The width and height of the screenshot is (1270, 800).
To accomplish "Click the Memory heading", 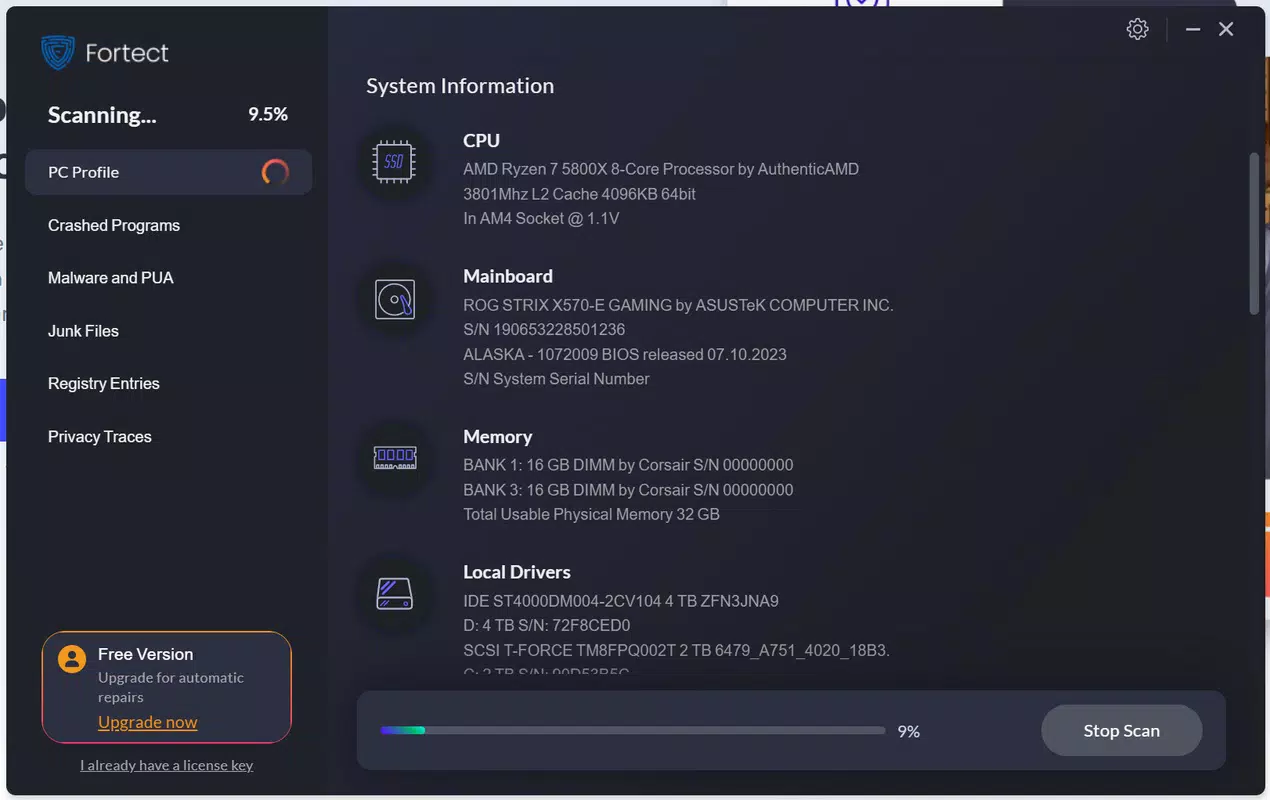I will point(497,437).
